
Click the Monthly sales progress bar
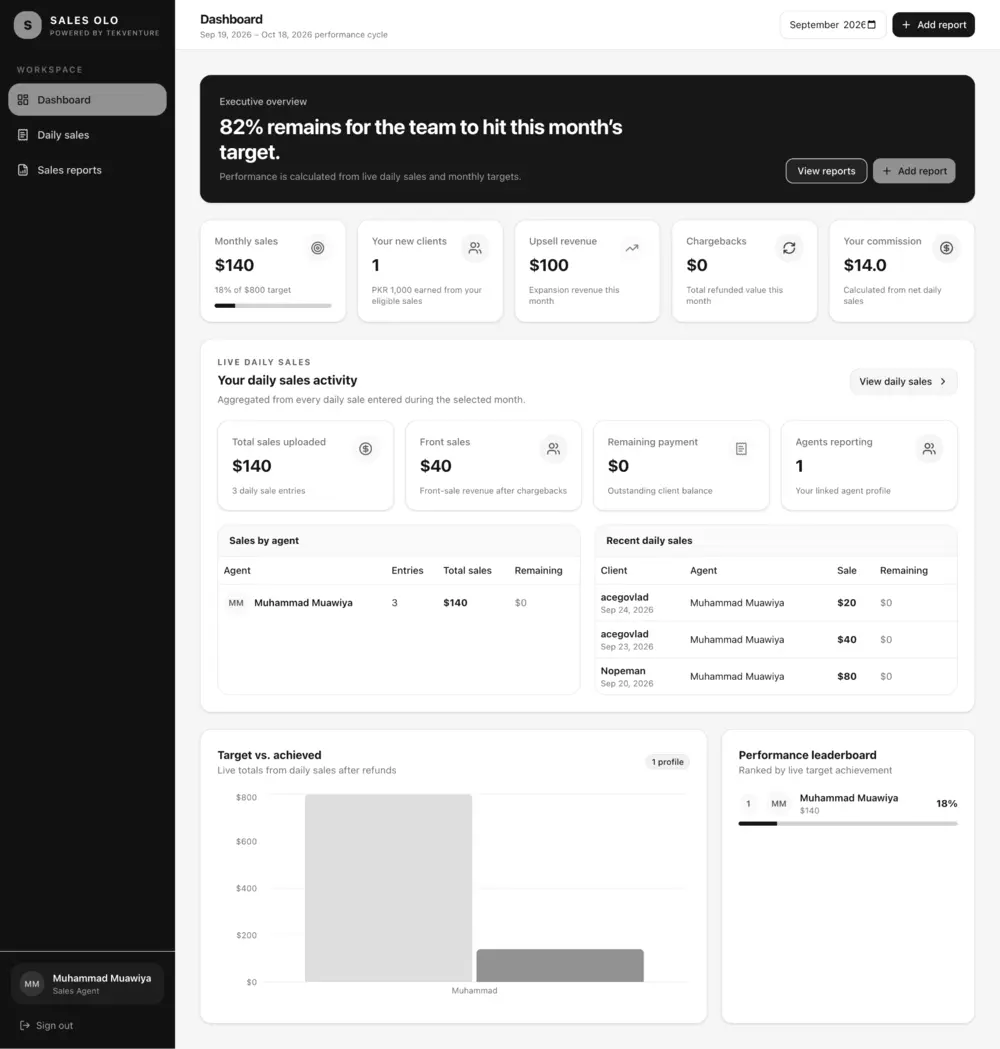point(273,306)
